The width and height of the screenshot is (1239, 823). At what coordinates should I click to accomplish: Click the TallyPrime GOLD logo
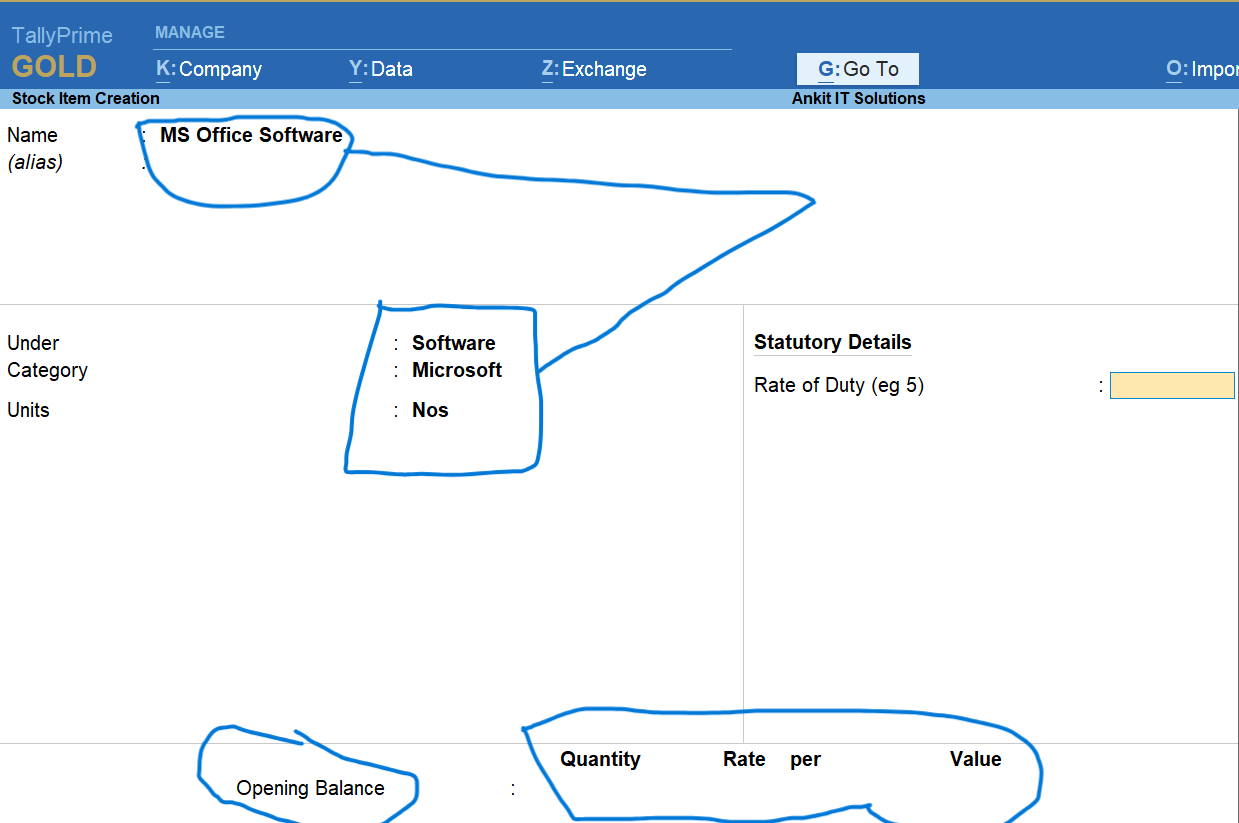pyautogui.click(x=62, y=53)
